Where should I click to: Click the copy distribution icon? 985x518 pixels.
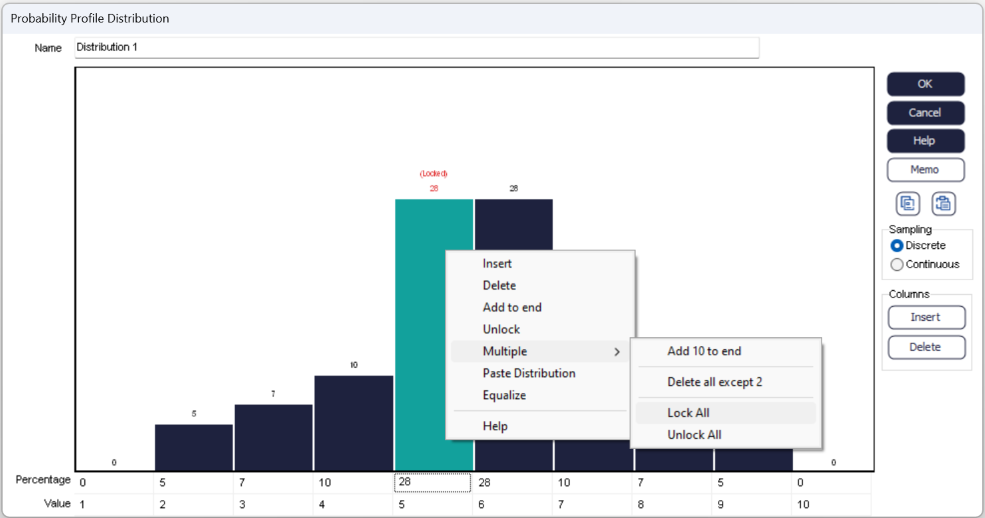908,203
